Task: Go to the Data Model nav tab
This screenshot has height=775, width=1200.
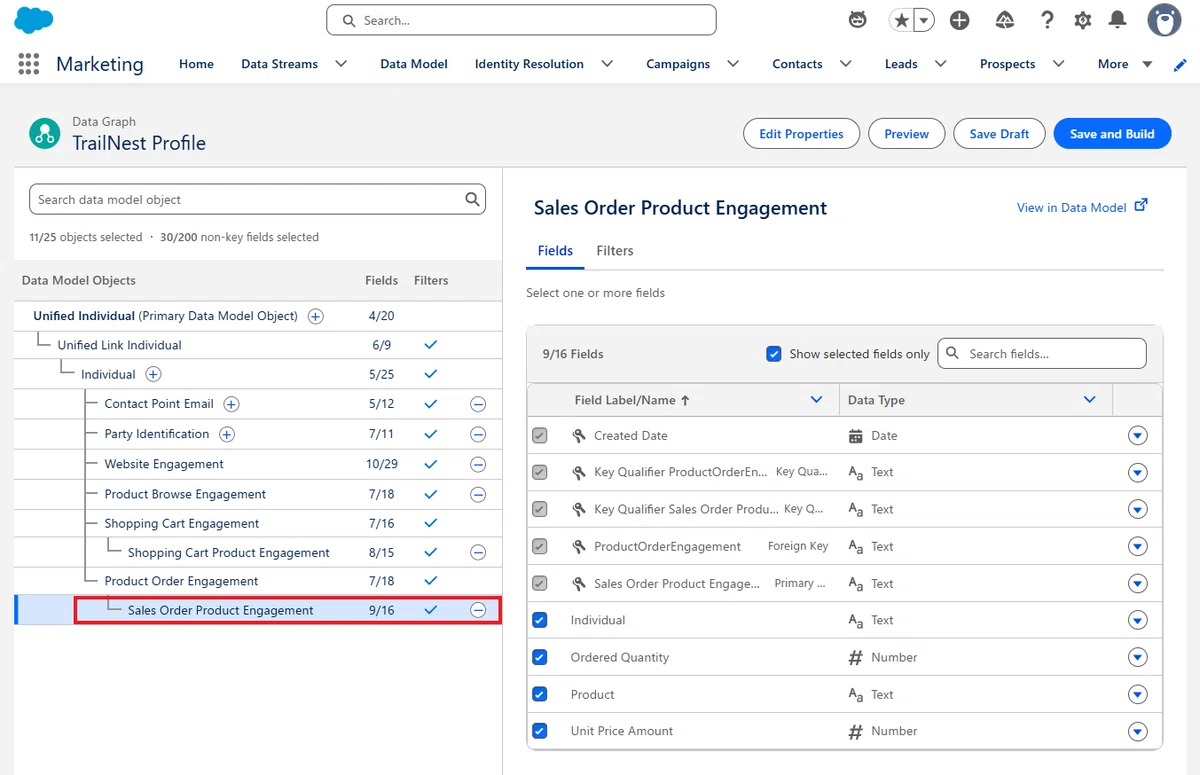Action: pyautogui.click(x=414, y=64)
